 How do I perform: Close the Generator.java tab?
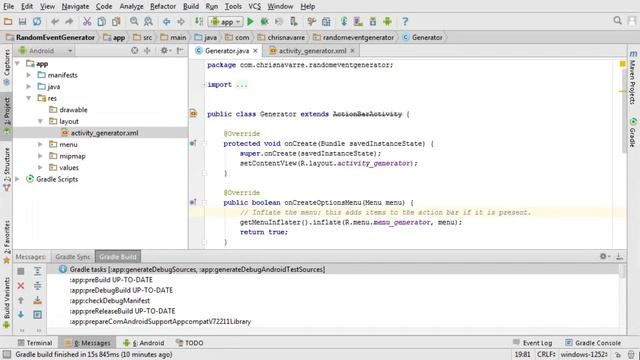pyautogui.click(x=255, y=51)
